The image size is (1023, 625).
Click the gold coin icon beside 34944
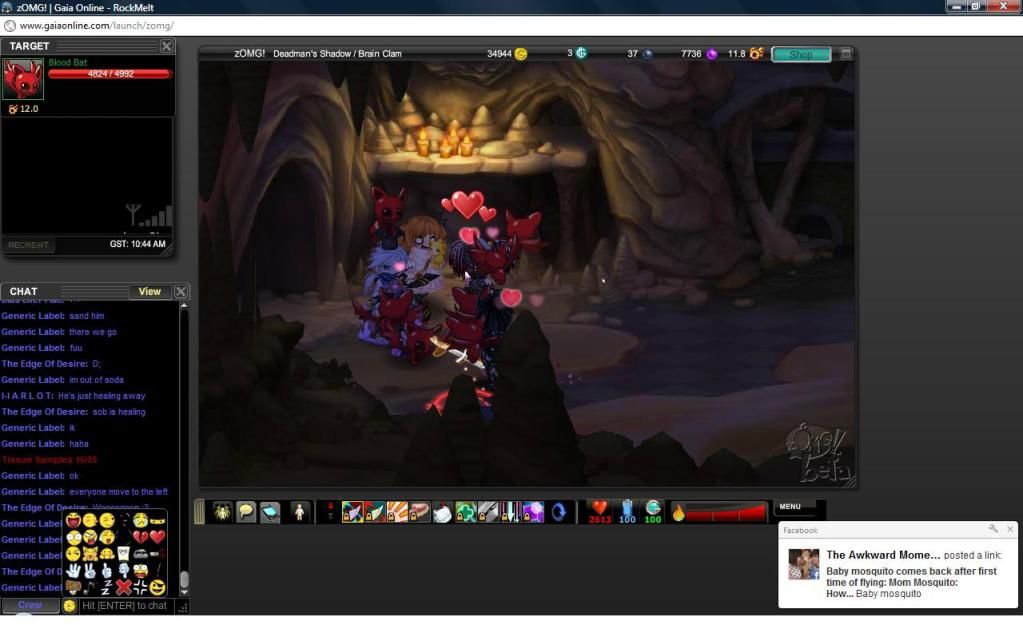(x=521, y=53)
